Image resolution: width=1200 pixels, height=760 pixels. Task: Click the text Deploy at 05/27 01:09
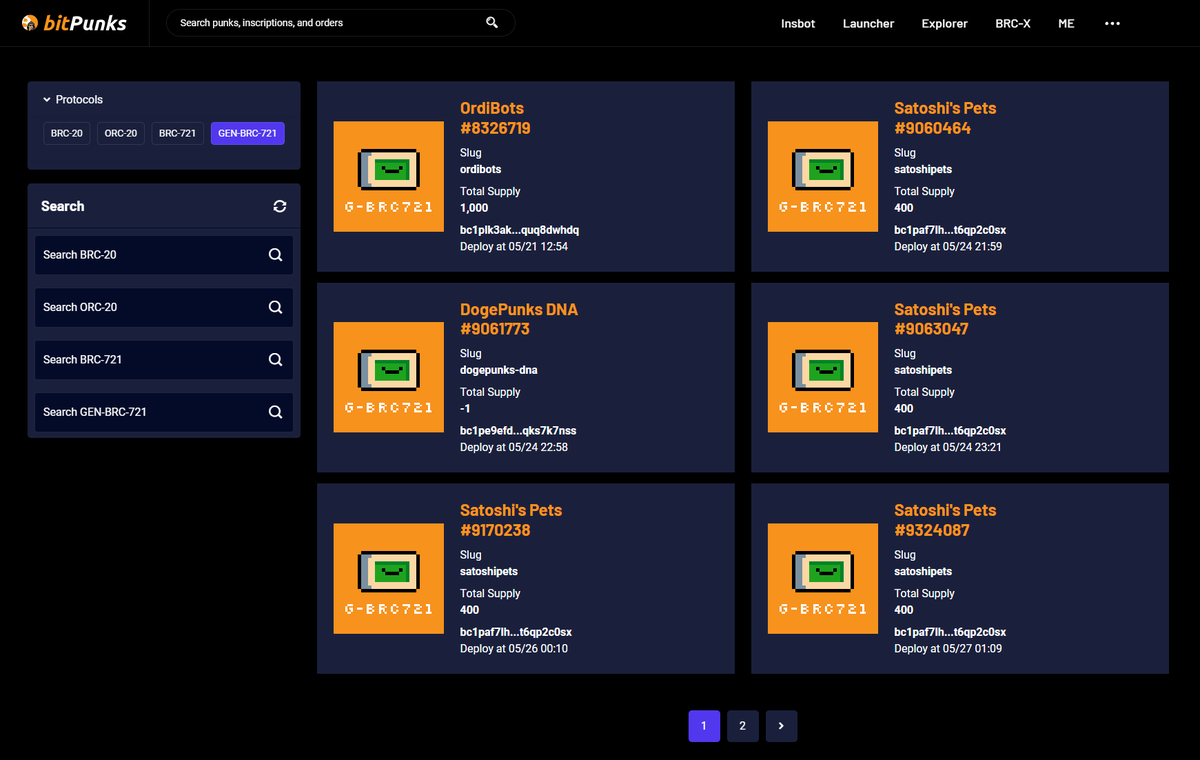click(x=948, y=648)
